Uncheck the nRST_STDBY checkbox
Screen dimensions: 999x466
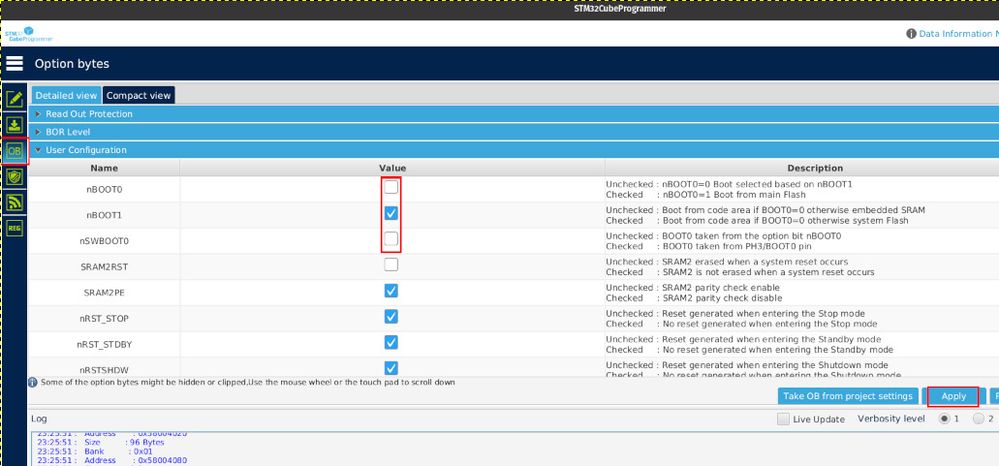coord(391,342)
